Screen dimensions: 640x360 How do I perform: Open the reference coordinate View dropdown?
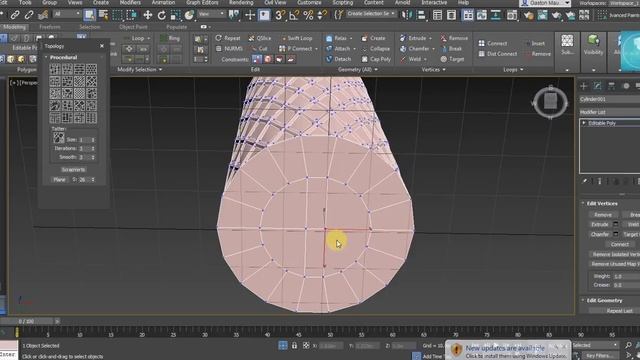coord(211,14)
